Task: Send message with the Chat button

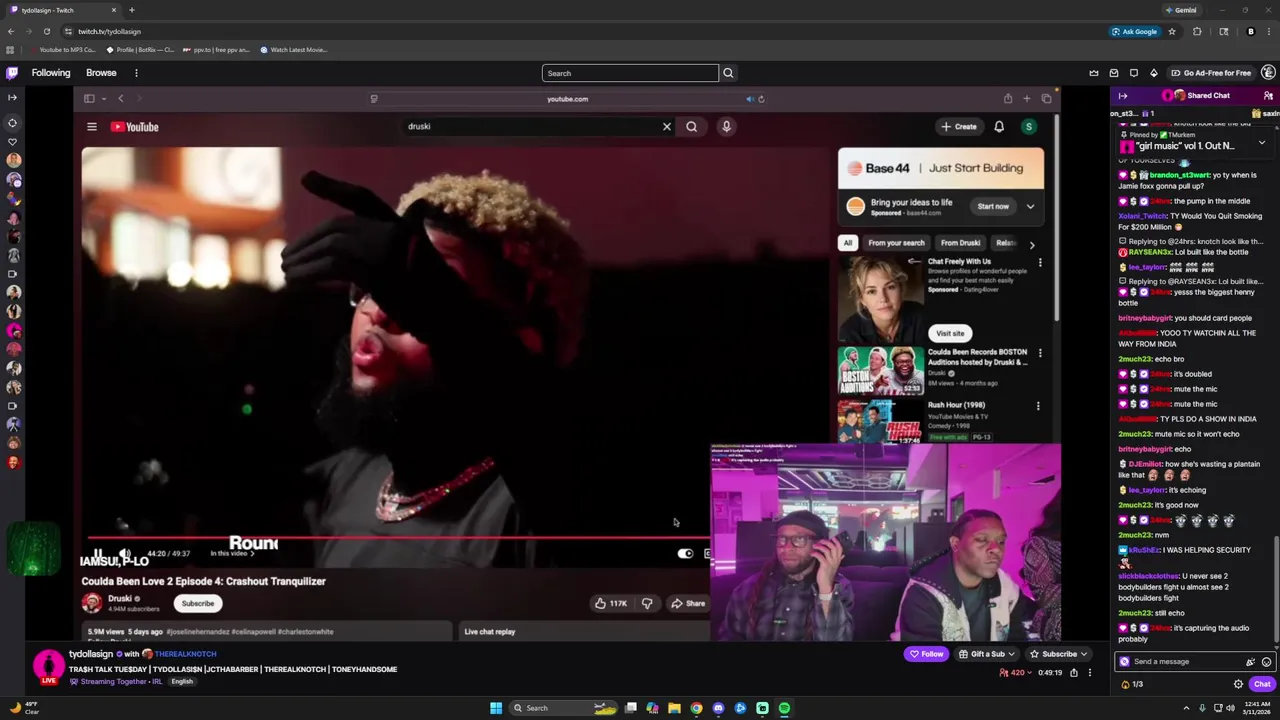Action: click(1262, 684)
